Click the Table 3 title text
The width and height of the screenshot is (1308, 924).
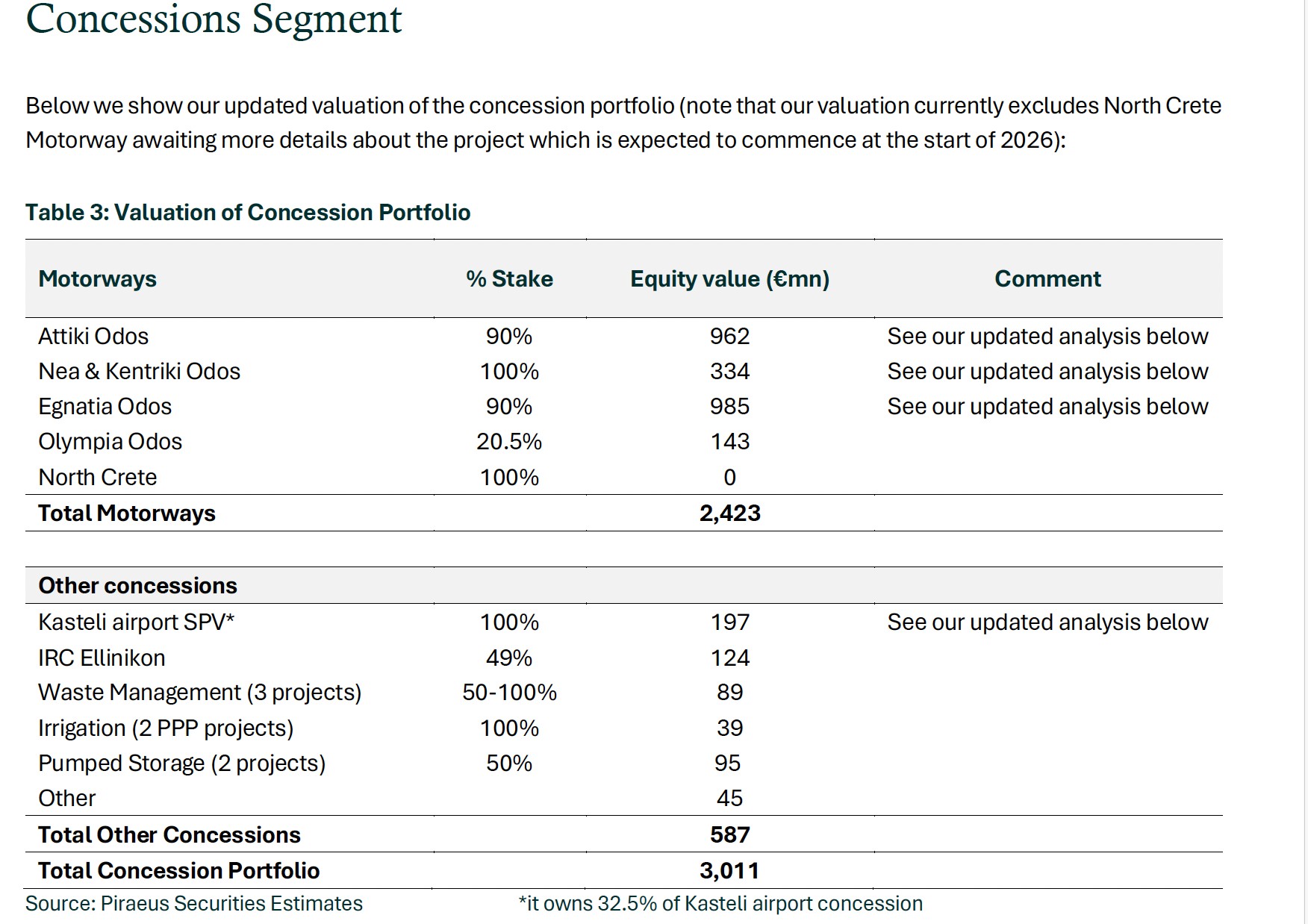[x=248, y=213]
